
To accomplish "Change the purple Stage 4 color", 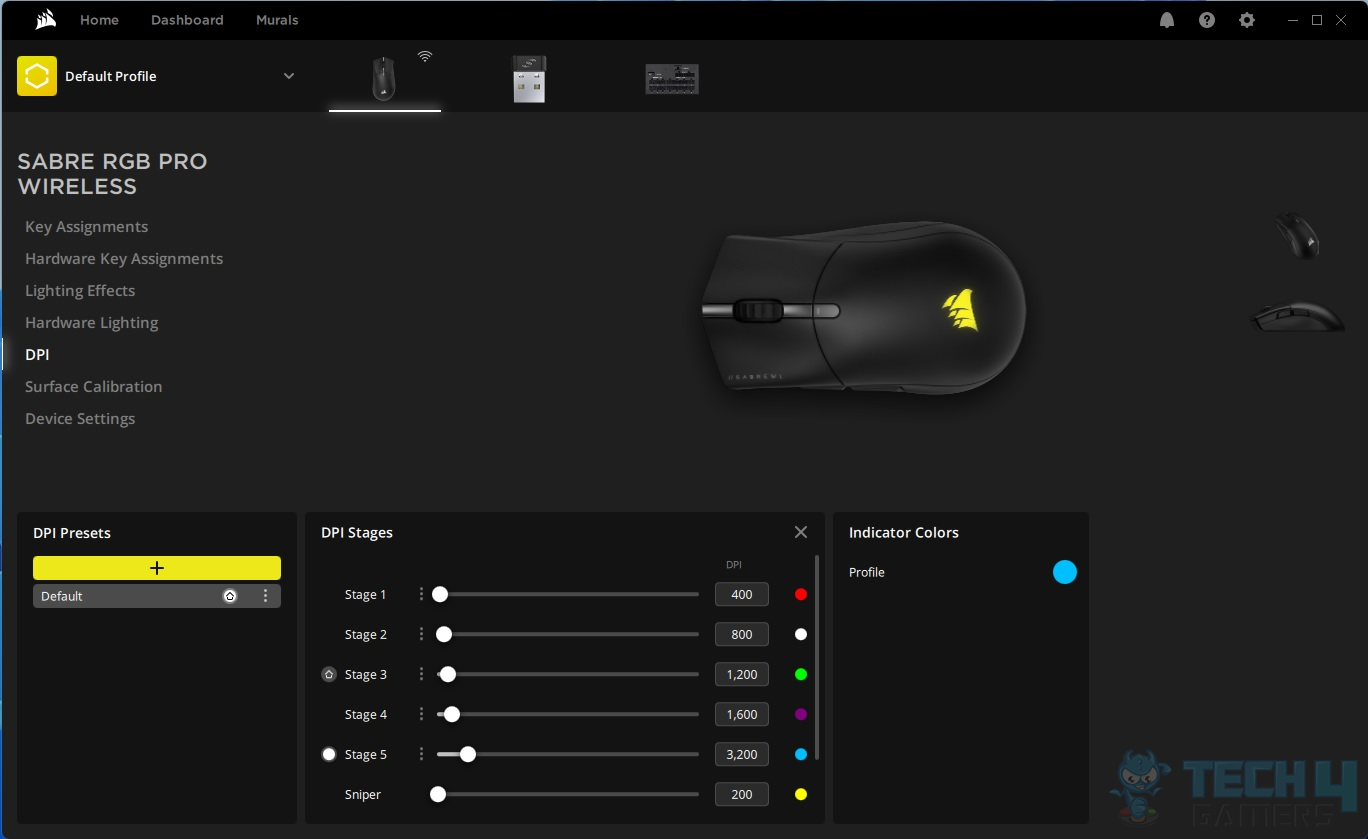I will (x=800, y=714).
